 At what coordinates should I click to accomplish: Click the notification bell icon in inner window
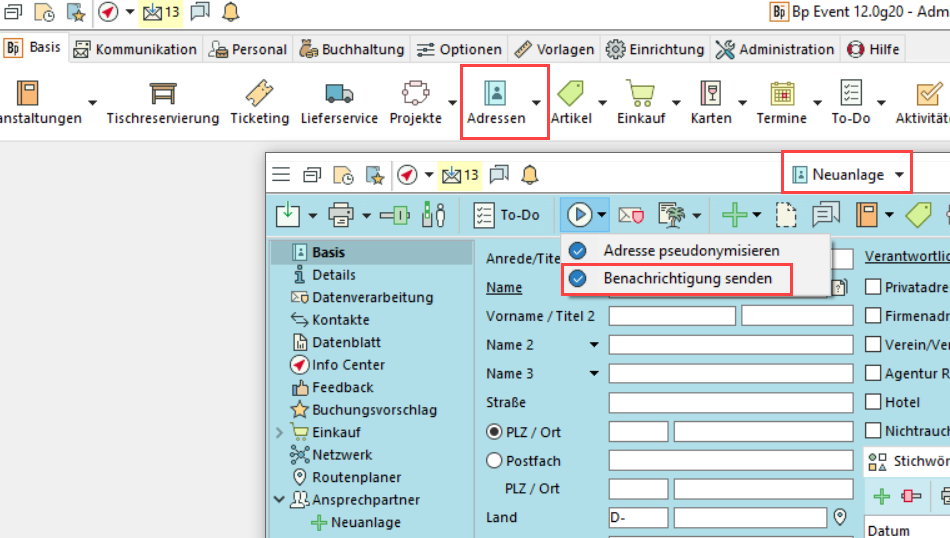(x=530, y=175)
